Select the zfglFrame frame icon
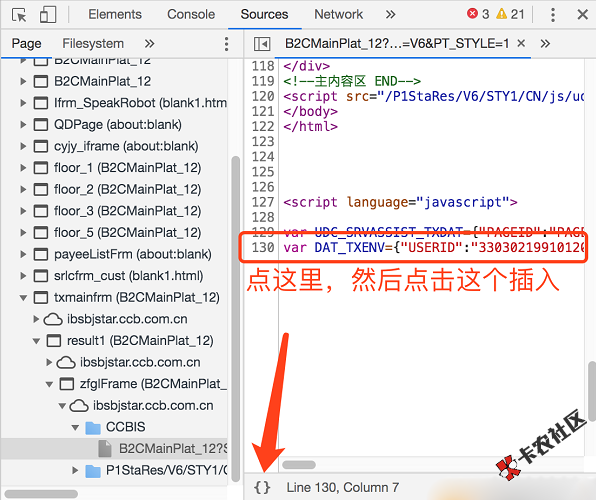Screen dimensions: 596x500 click(x=67, y=384)
